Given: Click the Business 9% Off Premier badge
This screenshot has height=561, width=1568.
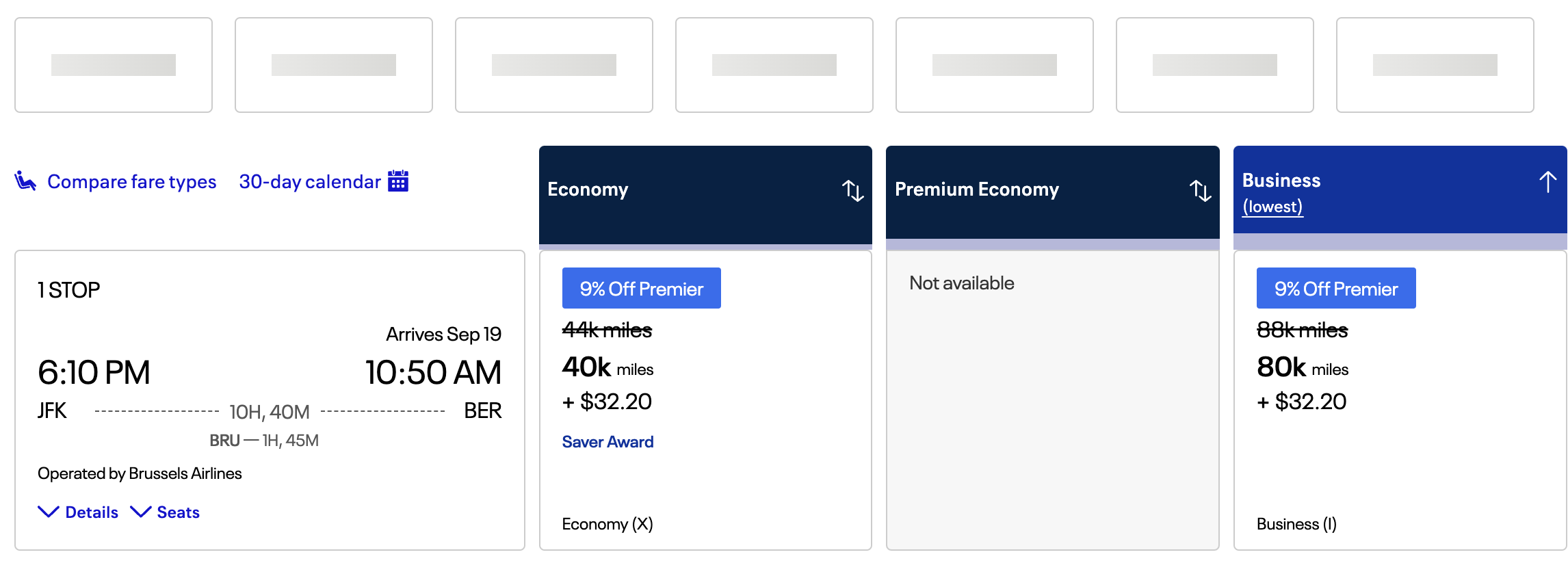Looking at the screenshot, I should (x=1335, y=289).
